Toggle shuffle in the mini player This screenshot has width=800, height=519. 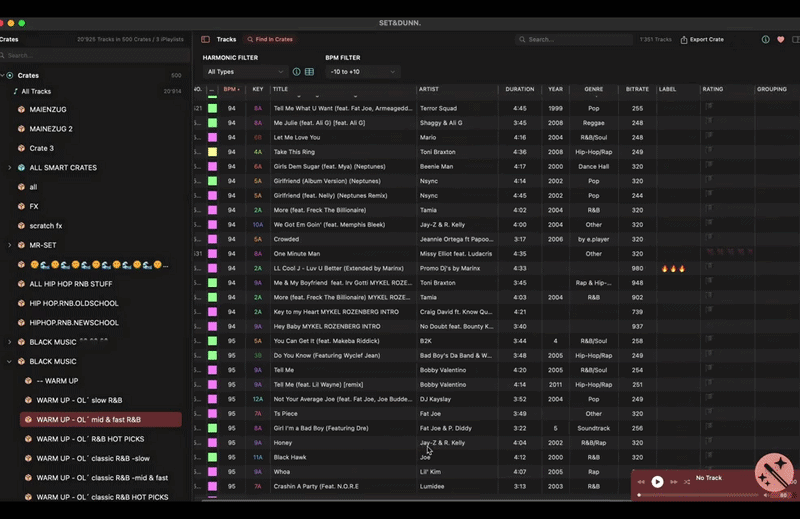[687, 482]
